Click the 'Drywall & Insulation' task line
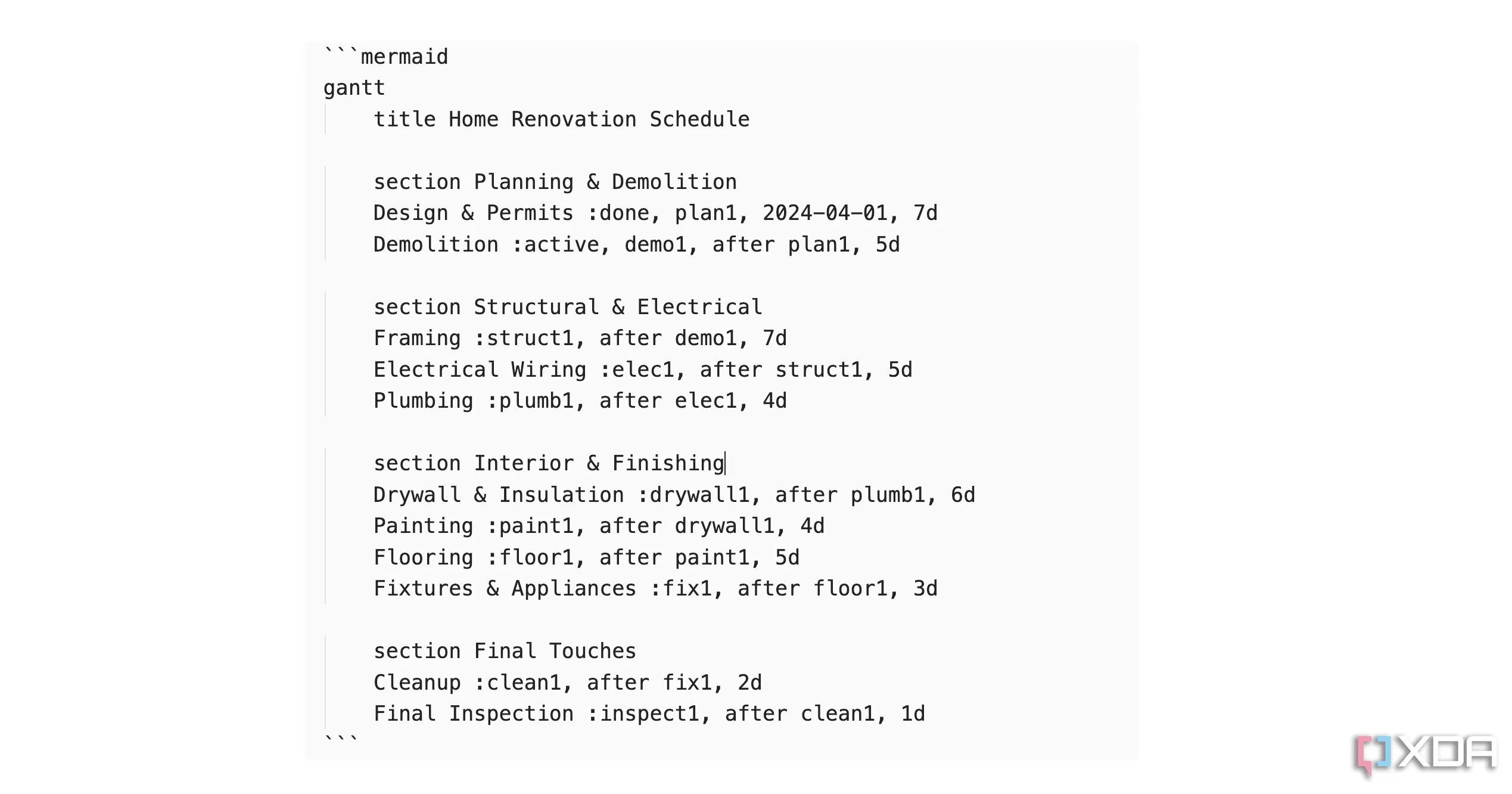1512x794 pixels. (674, 495)
